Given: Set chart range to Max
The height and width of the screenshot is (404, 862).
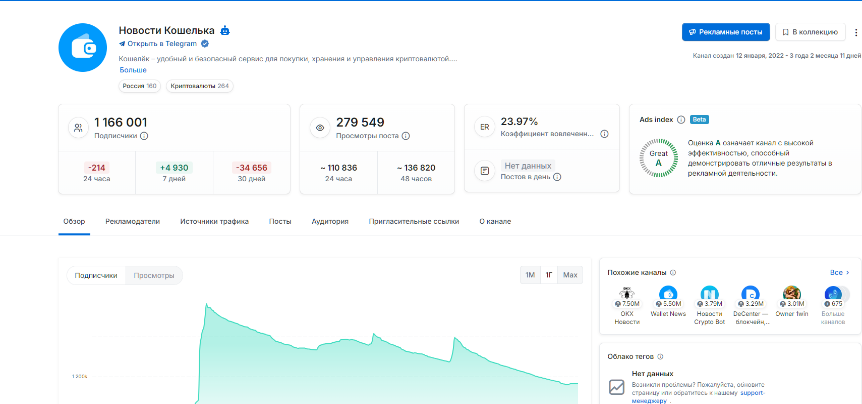Looking at the screenshot, I should pyautogui.click(x=570, y=275).
